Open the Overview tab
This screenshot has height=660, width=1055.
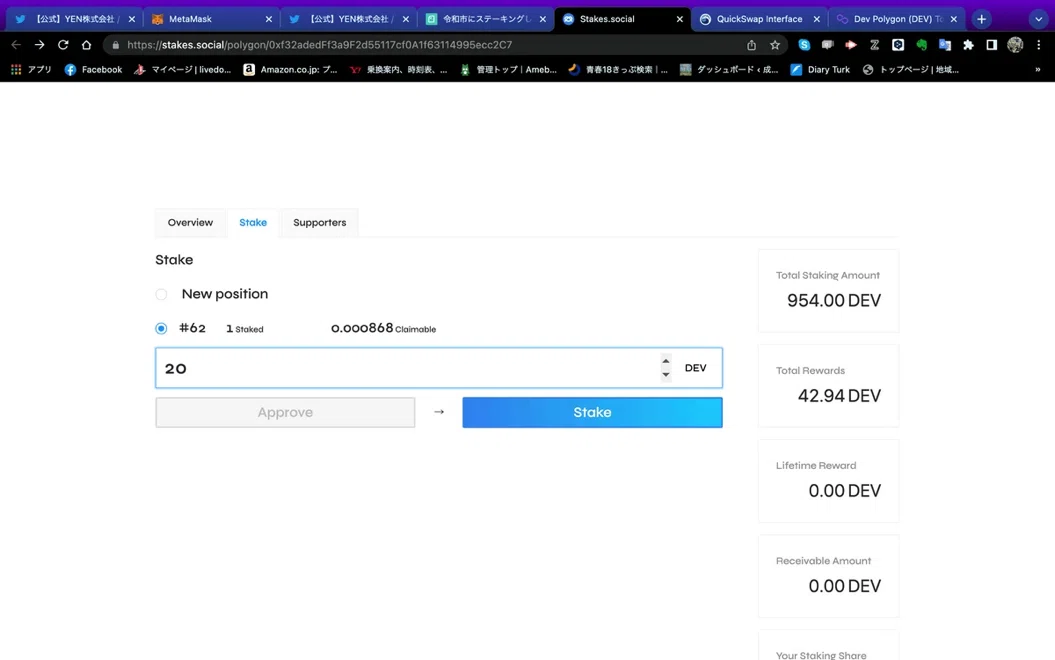coord(190,223)
